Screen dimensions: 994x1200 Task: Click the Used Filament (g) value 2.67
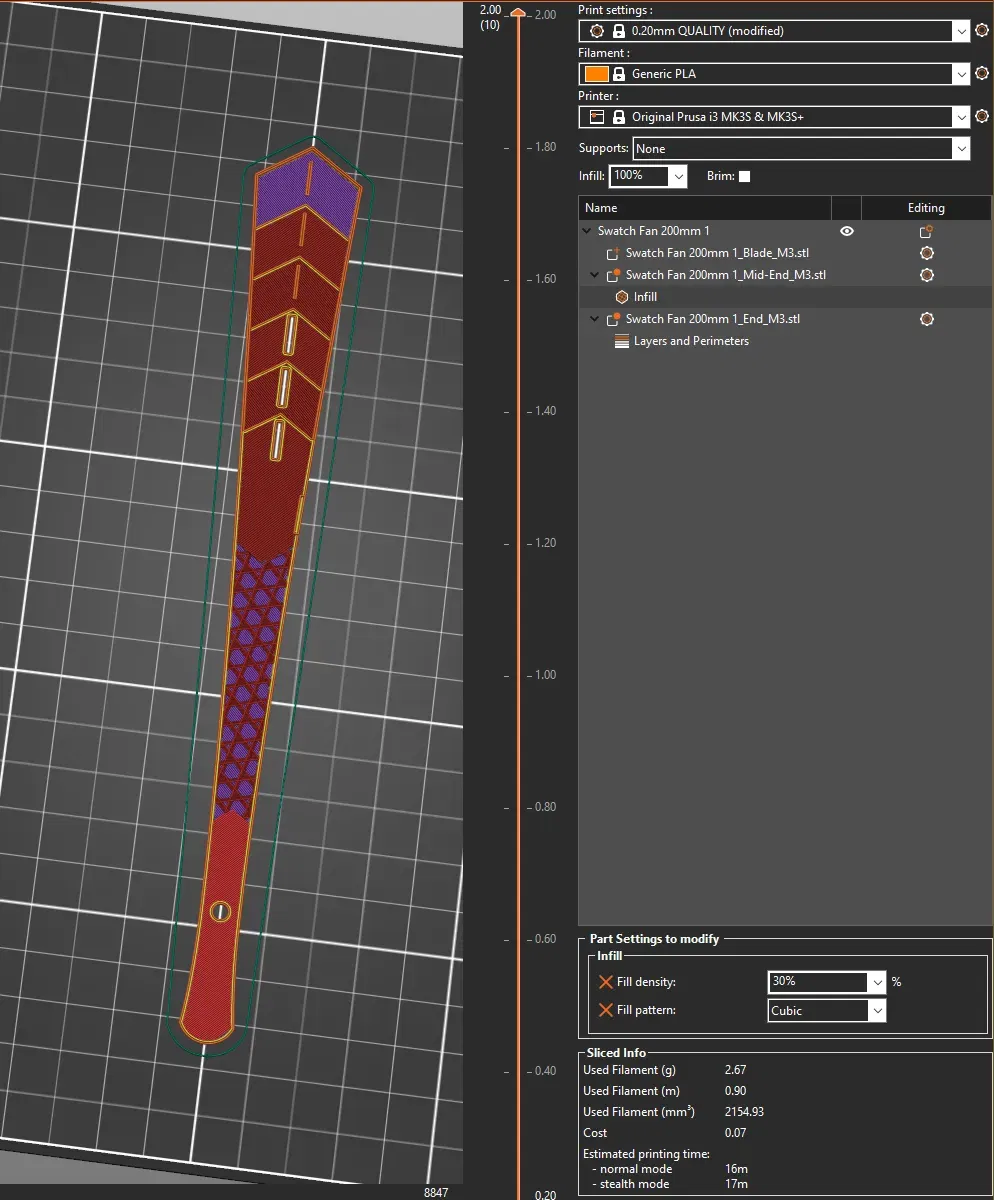coord(734,1070)
